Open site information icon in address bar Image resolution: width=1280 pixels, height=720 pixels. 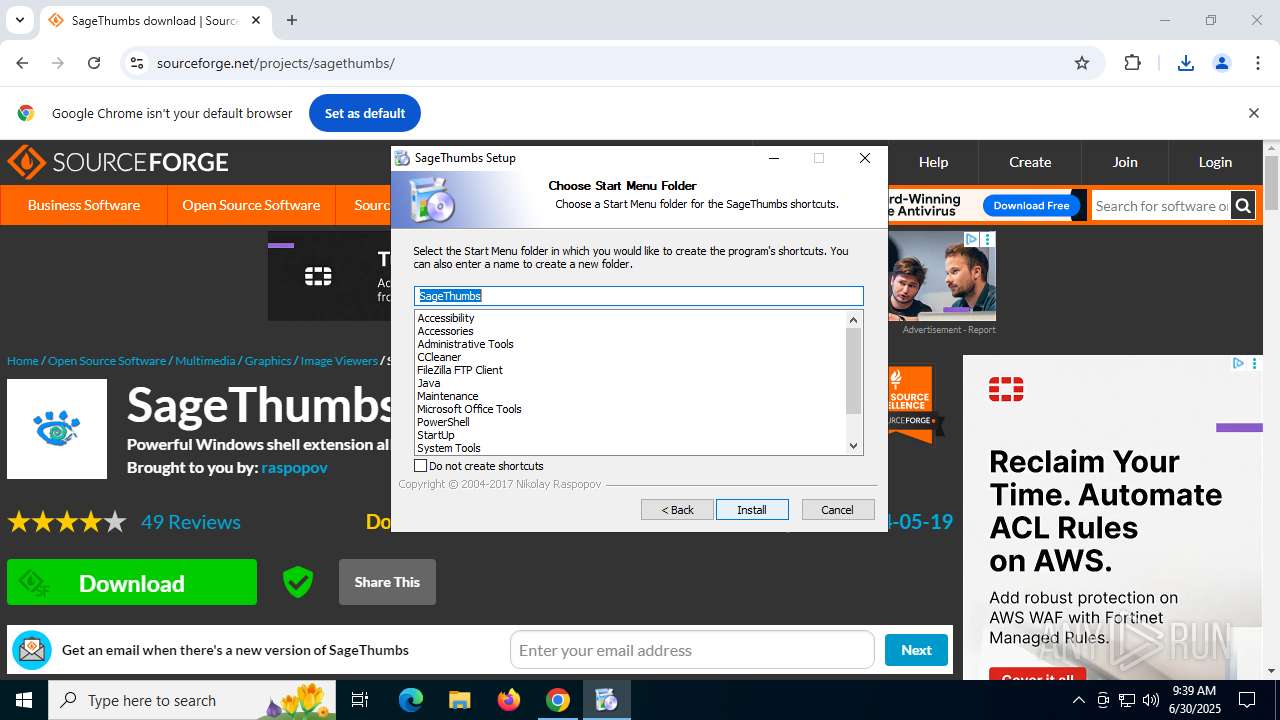(x=137, y=63)
